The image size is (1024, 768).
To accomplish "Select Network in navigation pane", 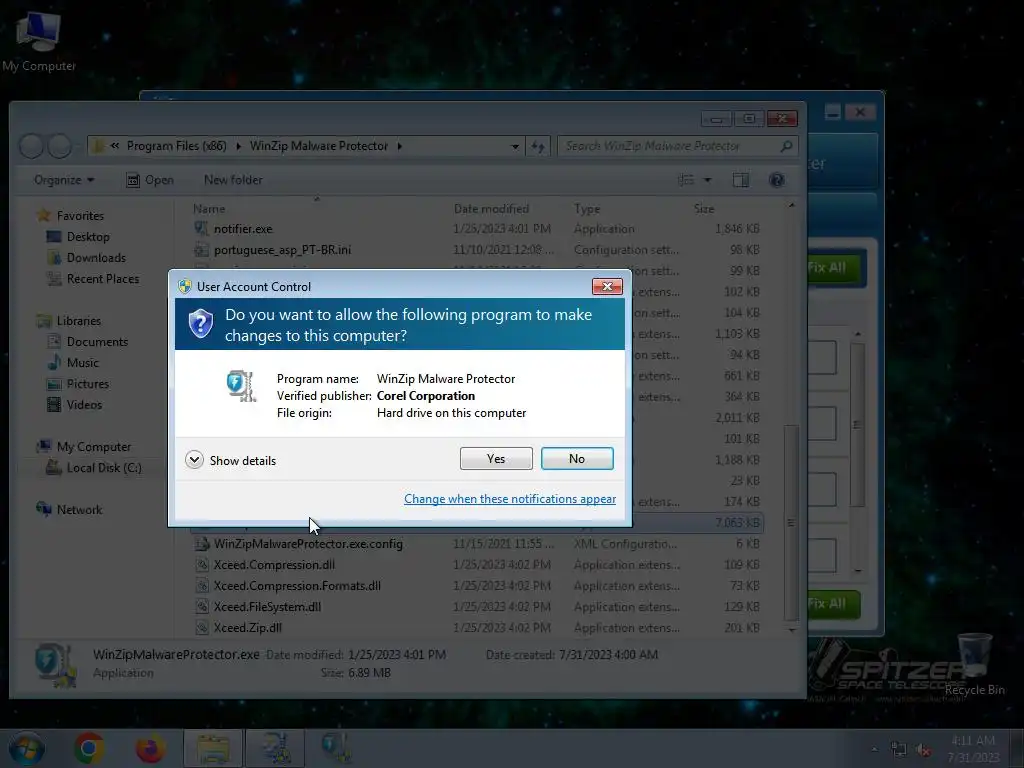I will pos(79,509).
